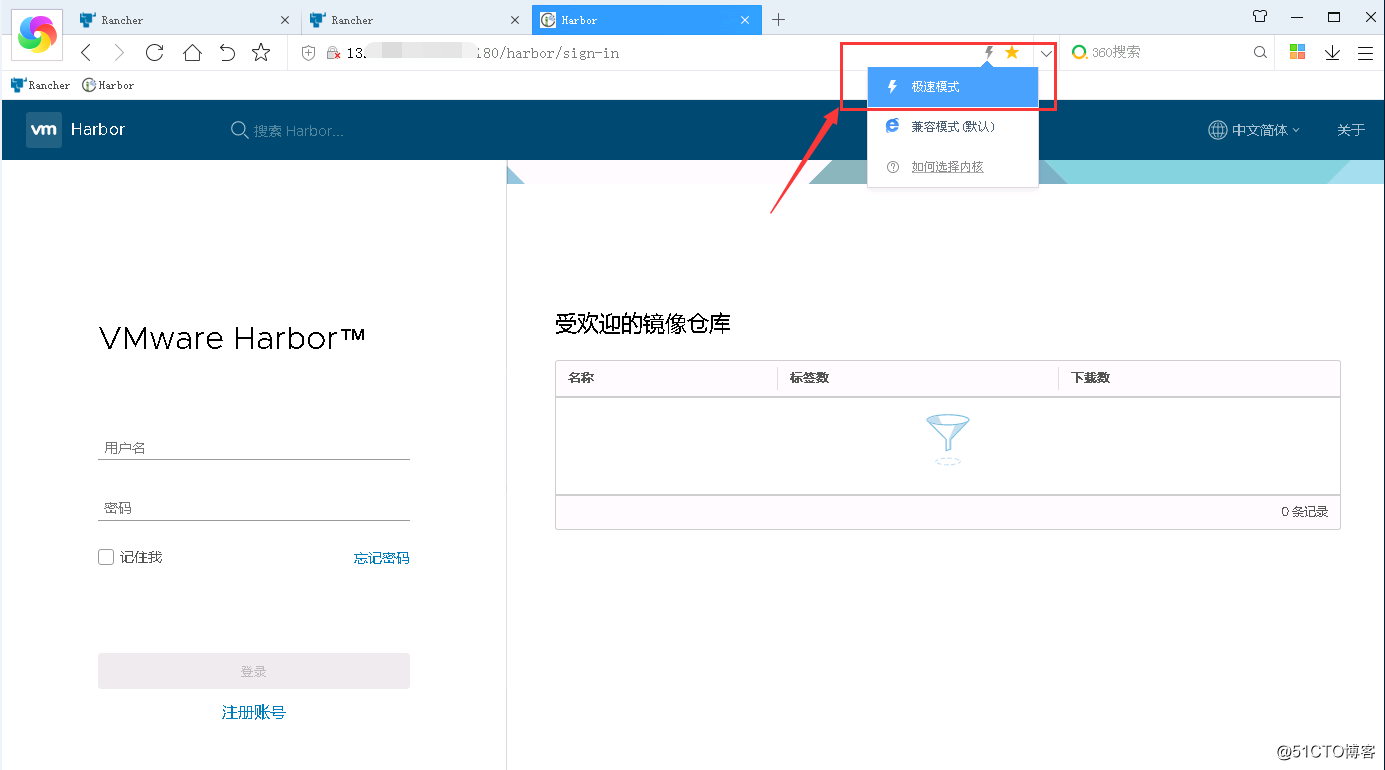Open a new tab with plus button

coord(779,19)
